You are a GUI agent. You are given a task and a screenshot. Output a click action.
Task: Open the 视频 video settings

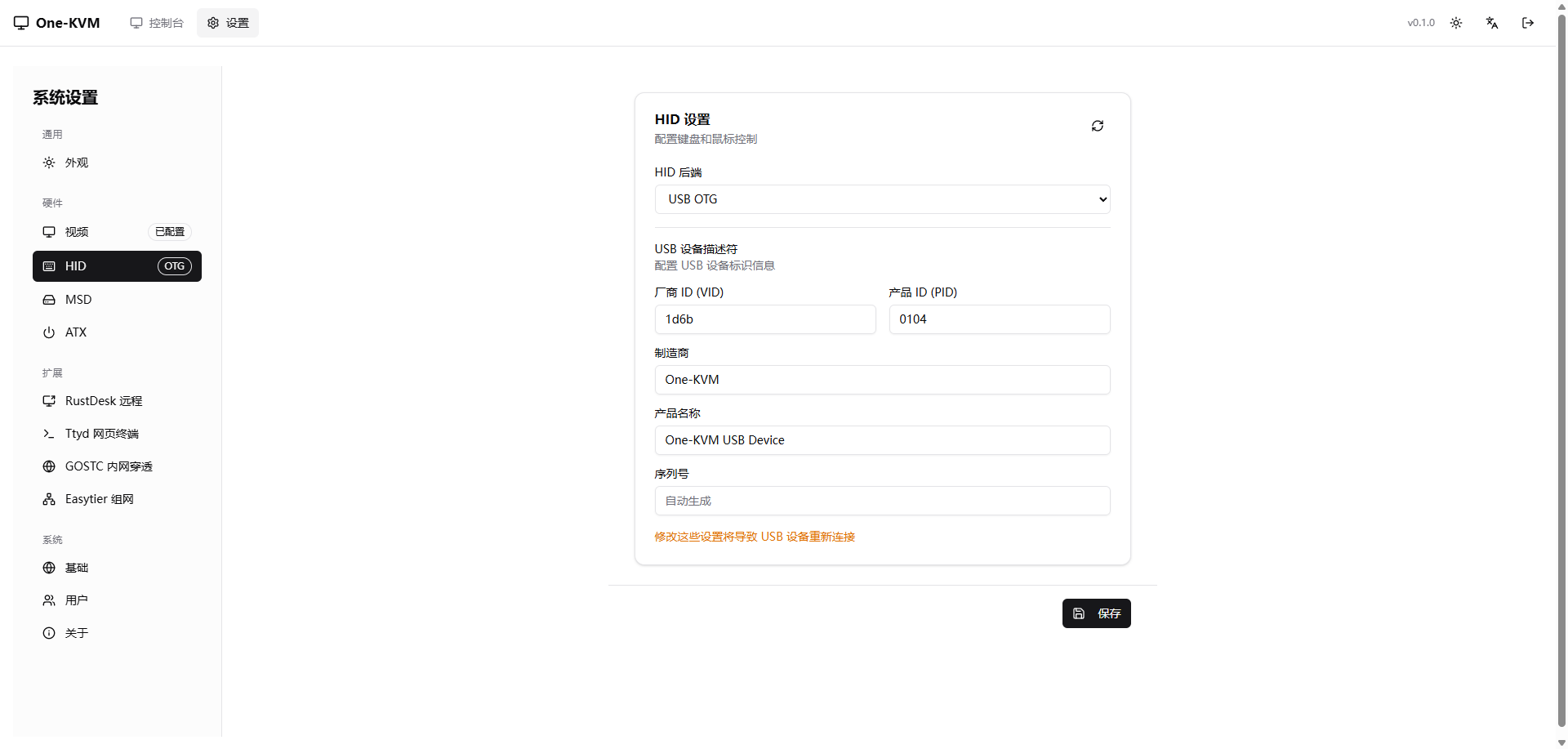click(77, 232)
